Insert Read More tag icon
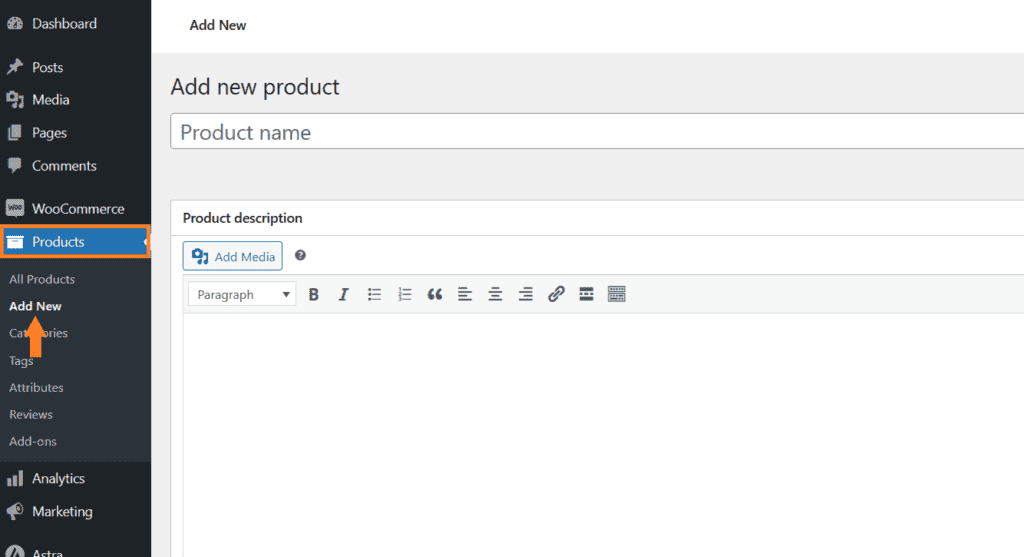The height and width of the screenshot is (557, 1024). 586,294
